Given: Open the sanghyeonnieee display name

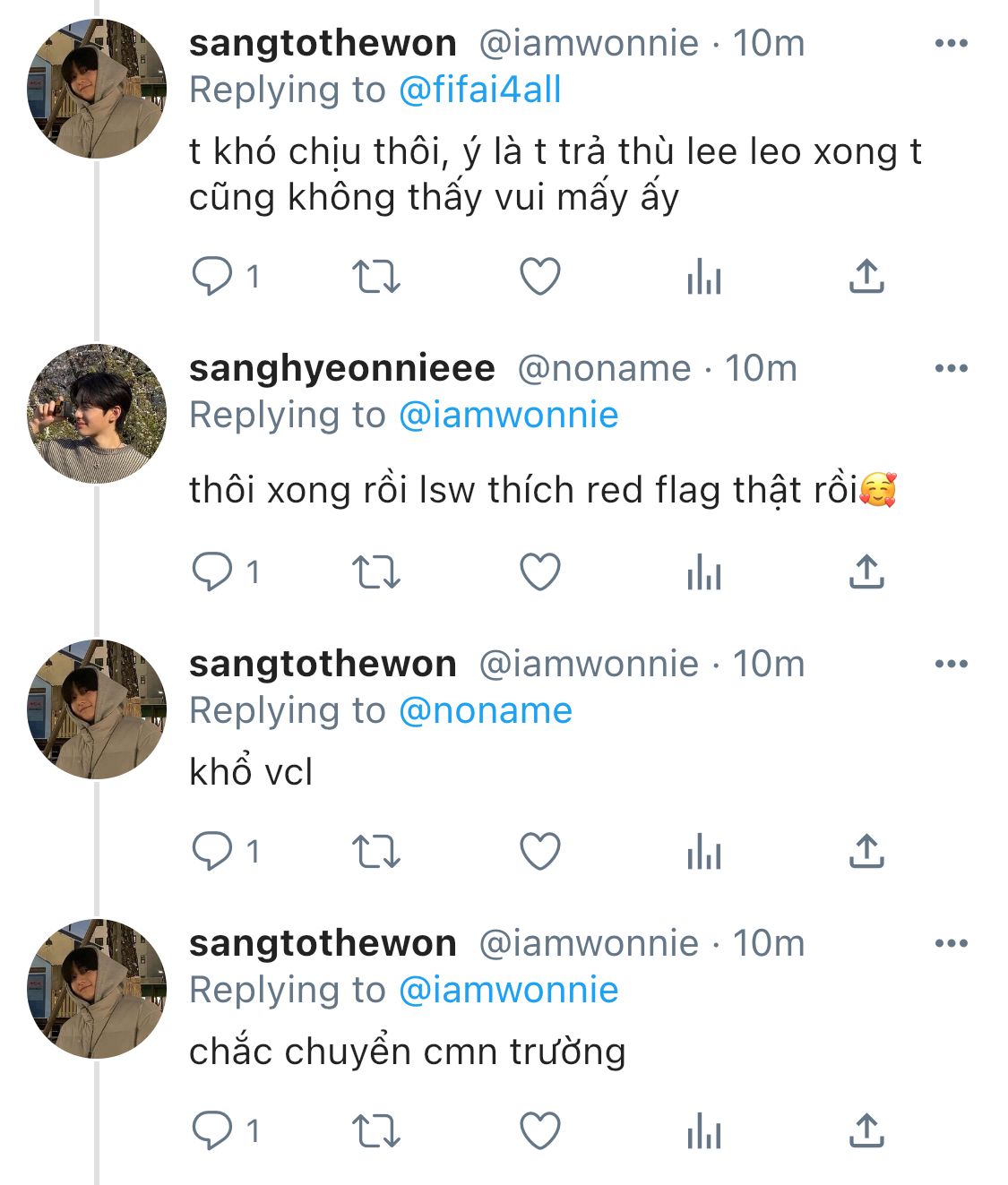Looking at the screenshot, I should [341, 368].
